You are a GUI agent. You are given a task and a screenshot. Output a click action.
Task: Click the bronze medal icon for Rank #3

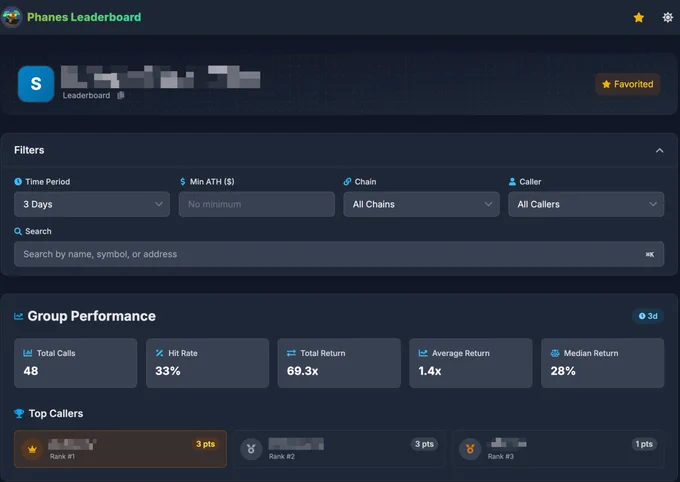470,449
